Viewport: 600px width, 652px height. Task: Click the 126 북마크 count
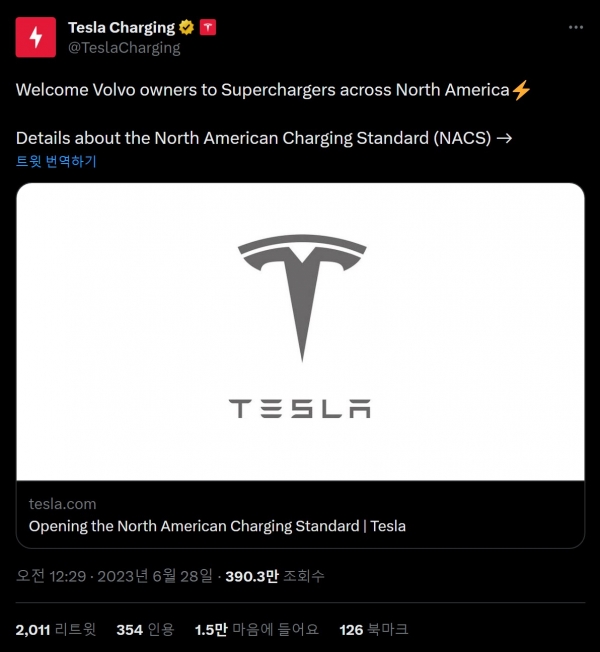point(373,629)
